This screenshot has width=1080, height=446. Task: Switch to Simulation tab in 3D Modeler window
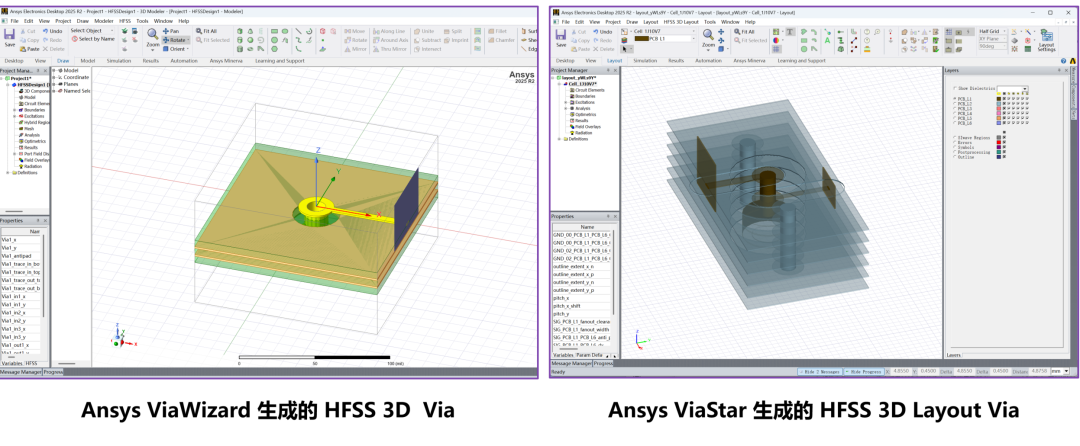[118, 61]
